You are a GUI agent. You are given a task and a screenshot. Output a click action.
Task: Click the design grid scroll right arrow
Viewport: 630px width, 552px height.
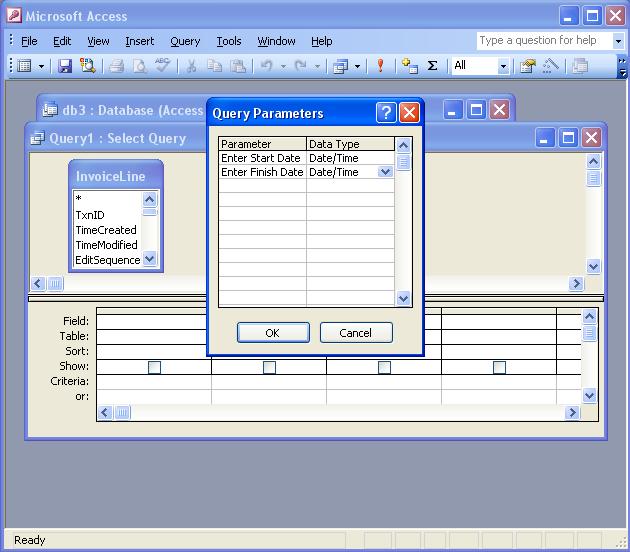(572, 413)
